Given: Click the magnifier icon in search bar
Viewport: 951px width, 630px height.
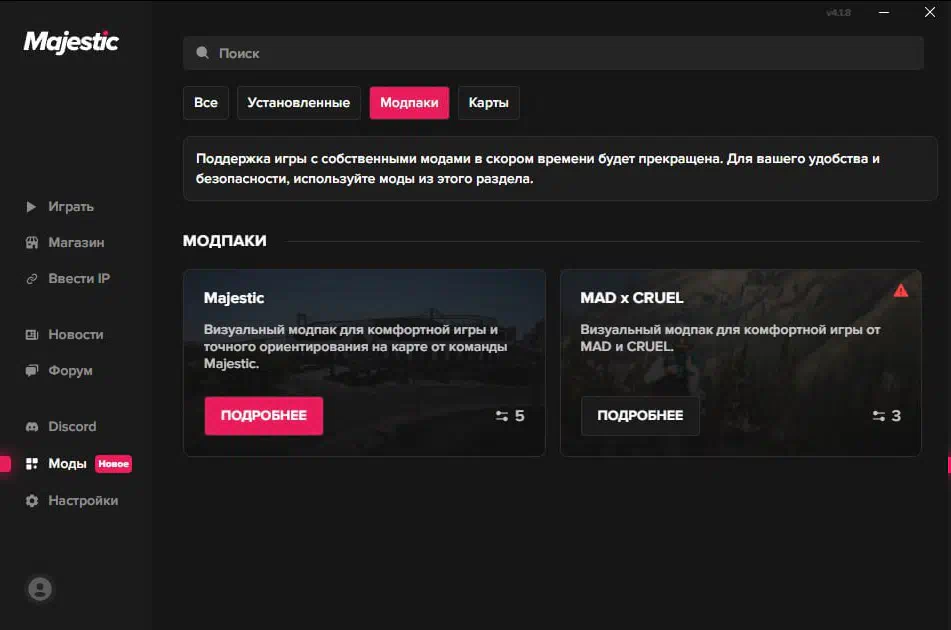Looking at the screenshot, I should pos(203,53).
